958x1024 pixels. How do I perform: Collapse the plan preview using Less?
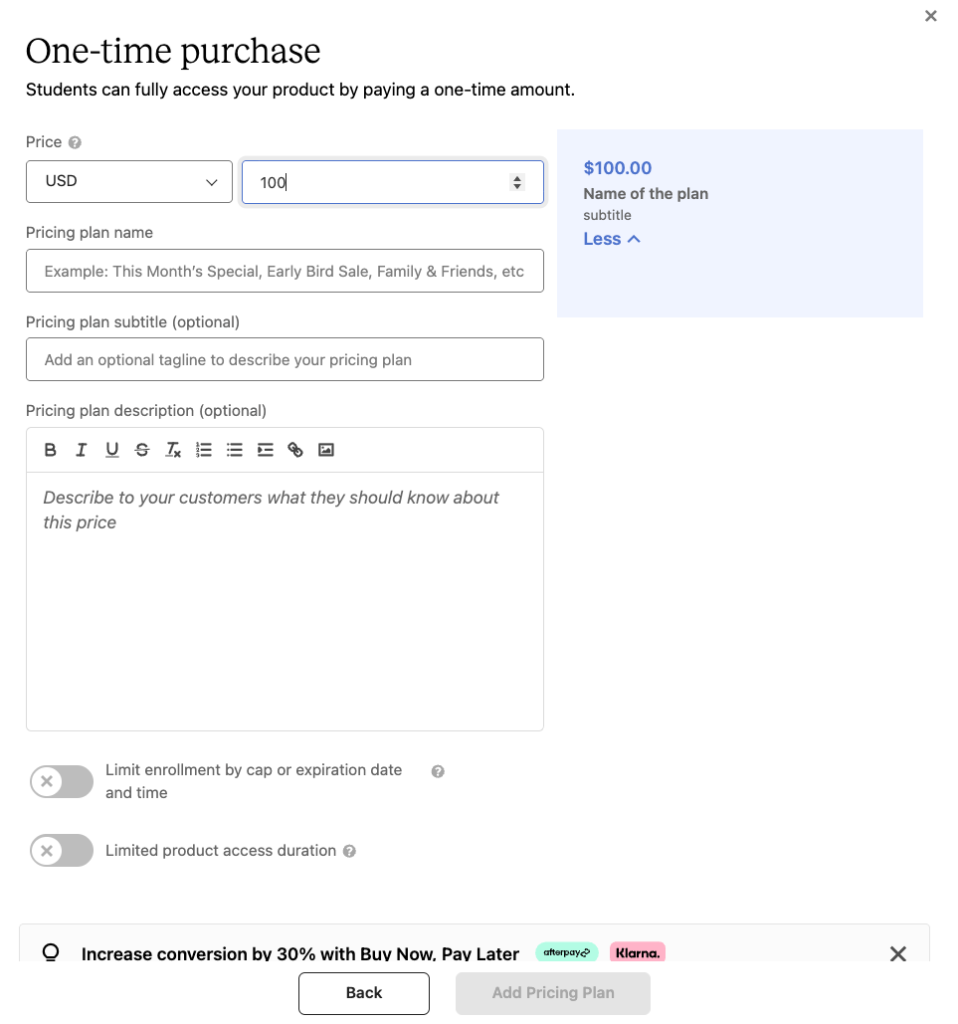(612, 239)
